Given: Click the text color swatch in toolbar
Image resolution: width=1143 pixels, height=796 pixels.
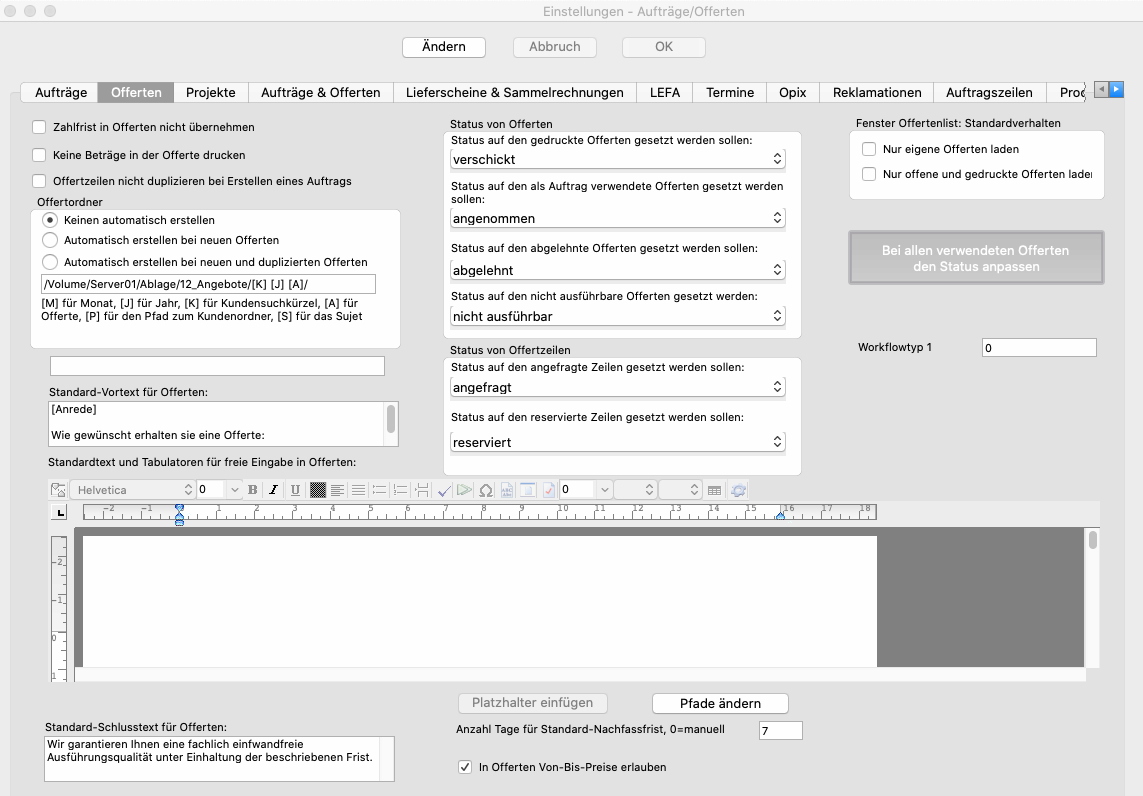Looking at the screenshot, I should pyautogui.click(x=317, y=490).
